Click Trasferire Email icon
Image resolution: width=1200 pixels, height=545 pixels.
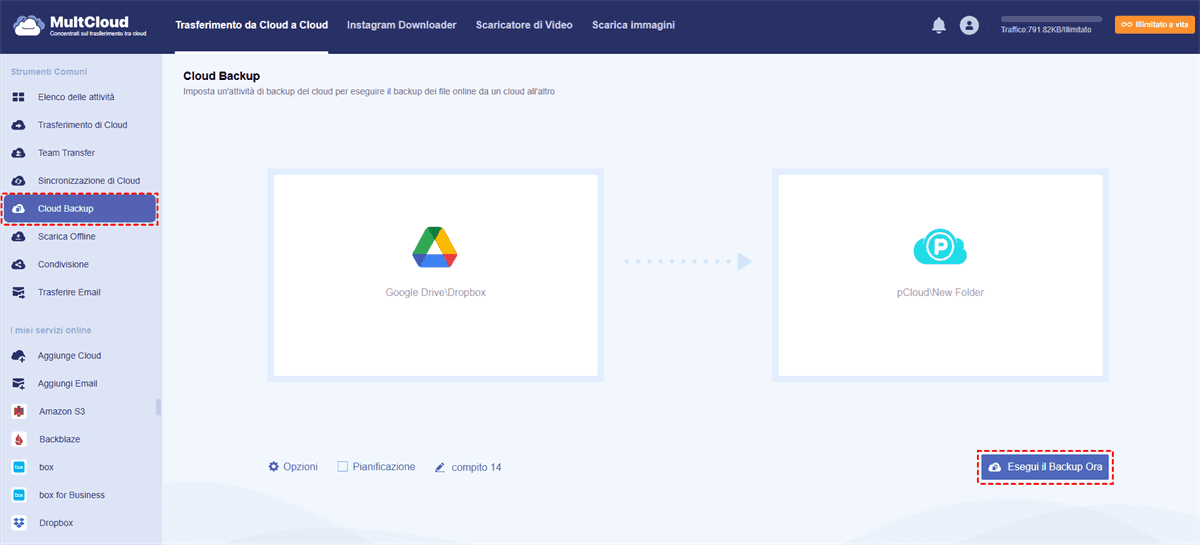click(x=18, y=293)
